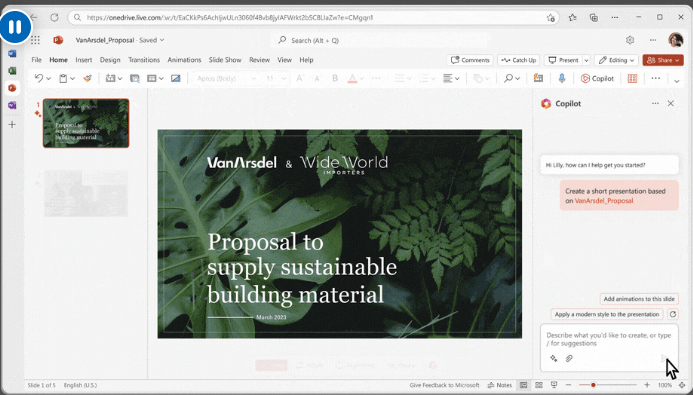Click zoom out minus in status bar
Viewport: 693px width, 395px height.
(x=568, y=385)
